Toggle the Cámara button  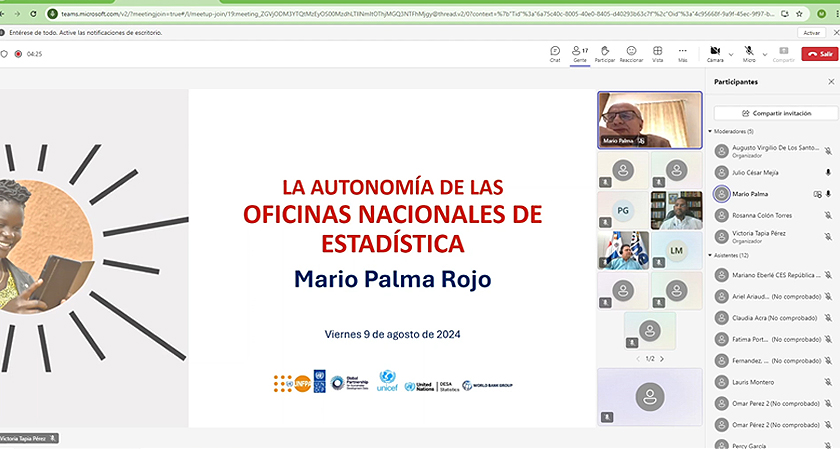(x=715, y=54)
